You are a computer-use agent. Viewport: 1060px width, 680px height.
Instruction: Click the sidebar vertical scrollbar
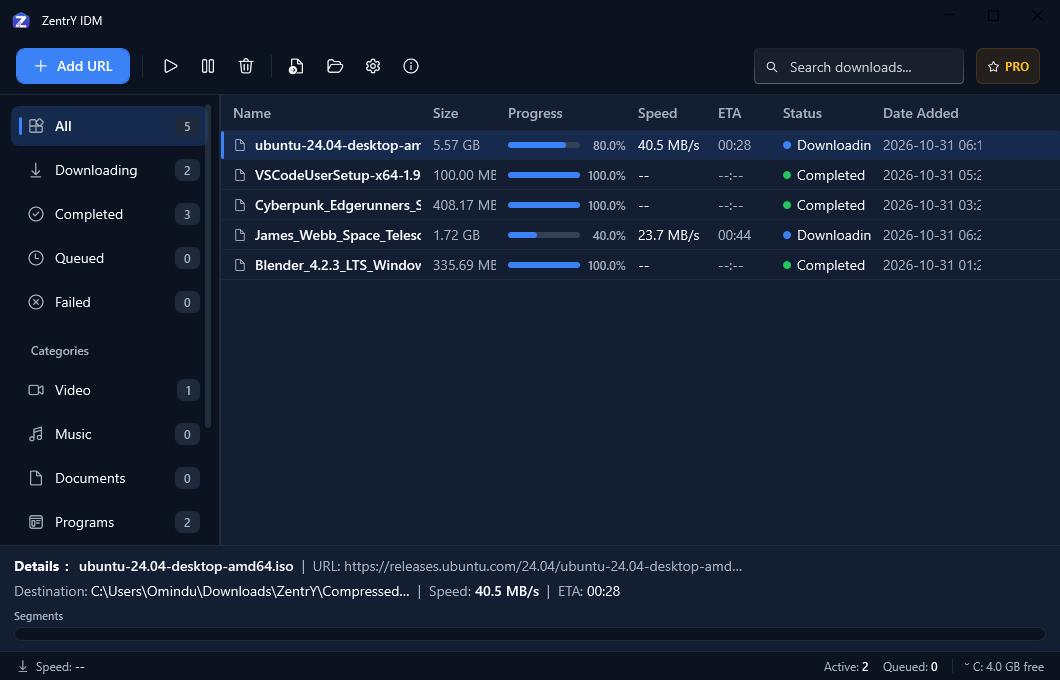pos(208,266)
